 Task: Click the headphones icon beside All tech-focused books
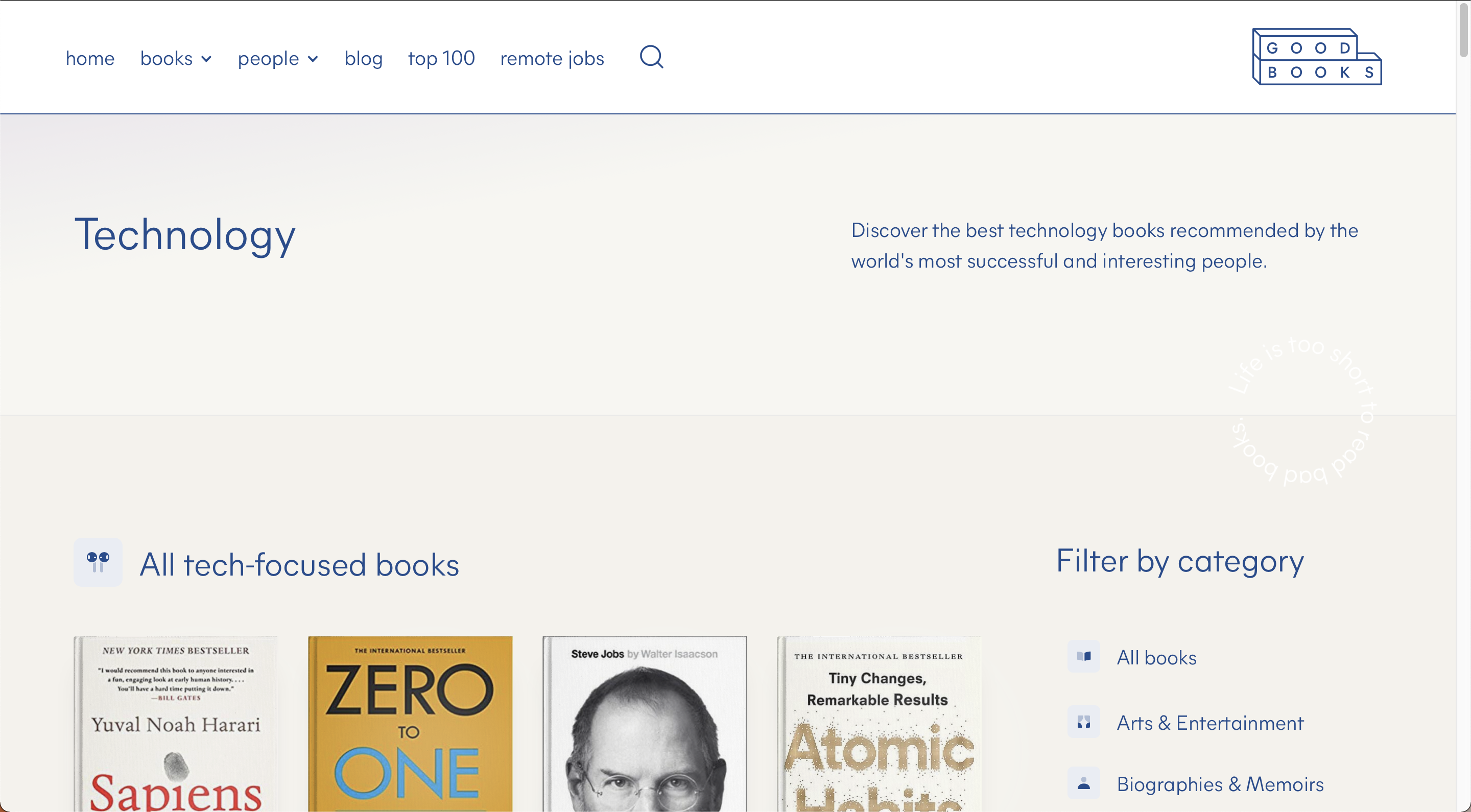click(x=98, y=562)
